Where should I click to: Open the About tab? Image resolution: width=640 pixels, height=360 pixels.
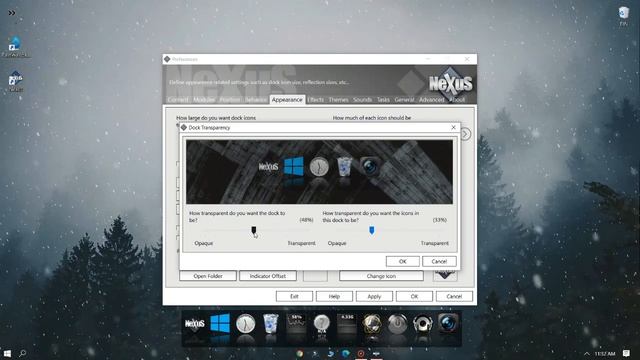(x=457, y=100)
